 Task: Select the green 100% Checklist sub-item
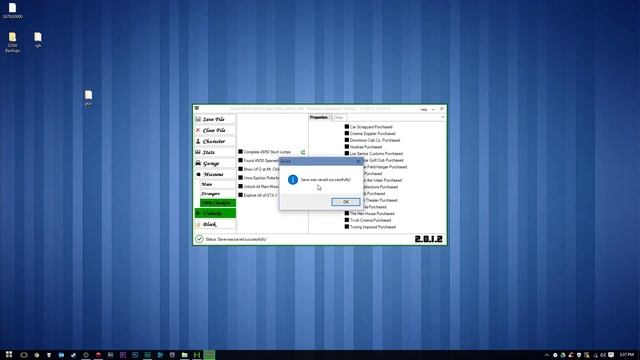pyautogui.click(x=218, y=203)
